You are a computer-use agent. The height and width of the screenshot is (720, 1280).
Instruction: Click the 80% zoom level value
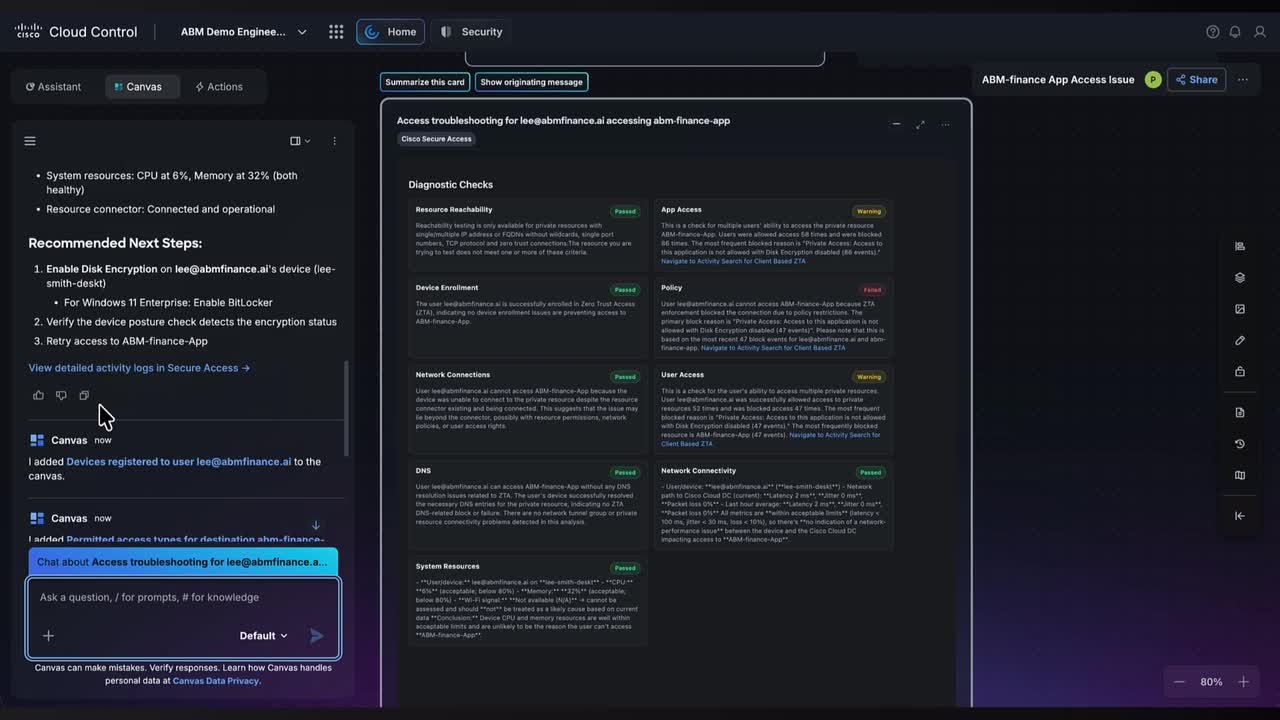point(1211,682)
